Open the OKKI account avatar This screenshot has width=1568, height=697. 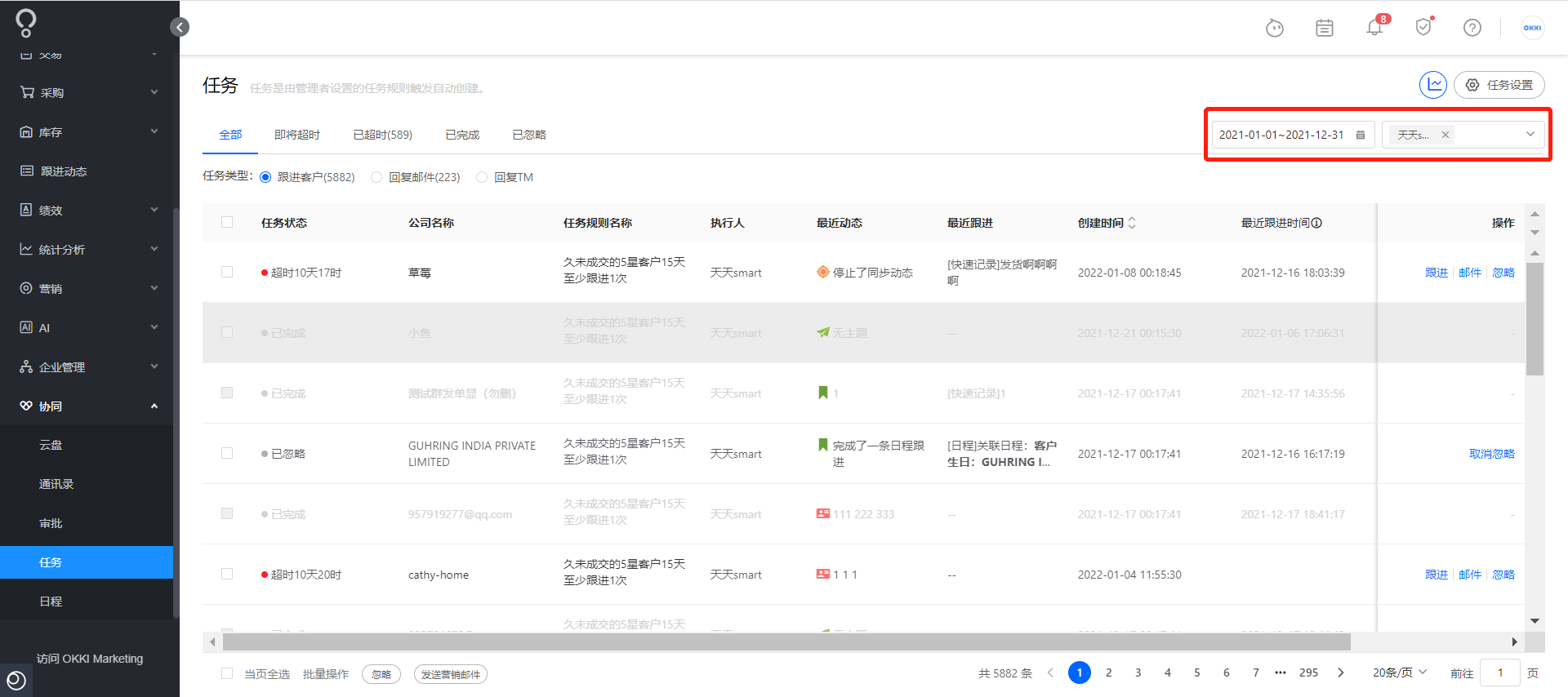pyautogui.click(x=1532, y=28)
